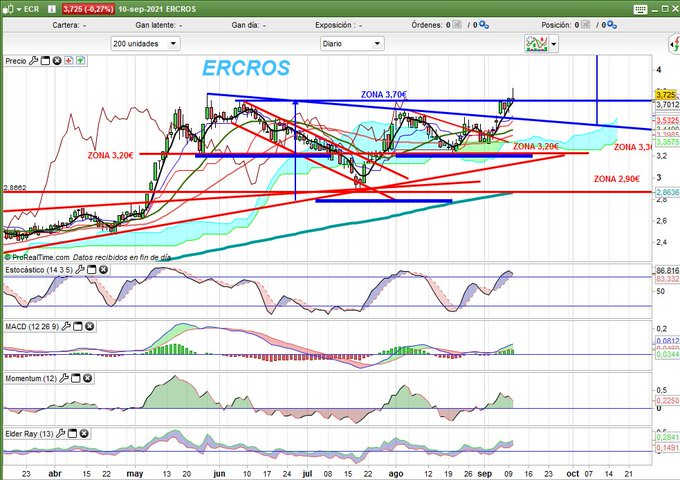Open the Posición gears settings icon

point(612,25)
